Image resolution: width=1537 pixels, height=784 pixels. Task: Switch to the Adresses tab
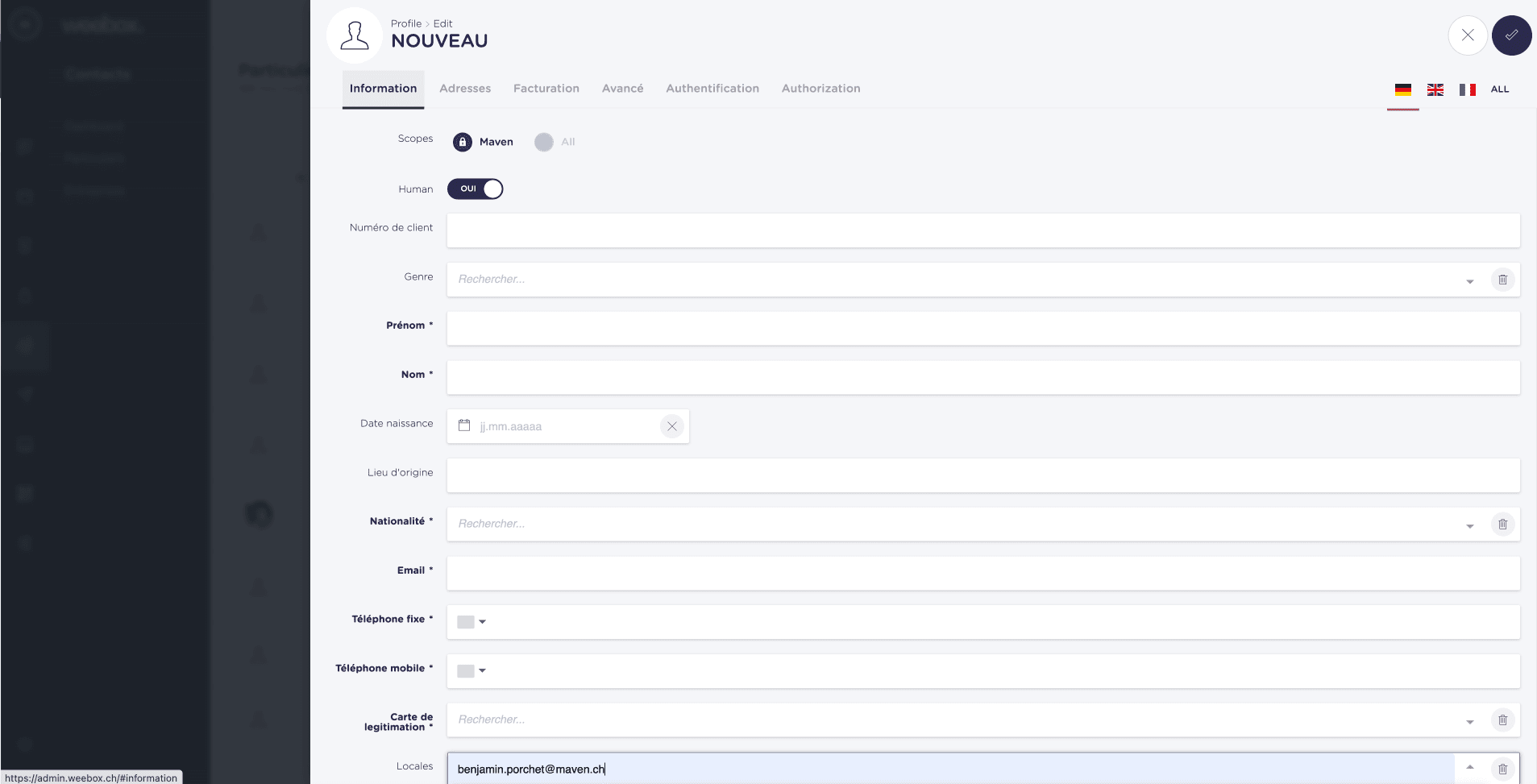[x=464, y=89]
